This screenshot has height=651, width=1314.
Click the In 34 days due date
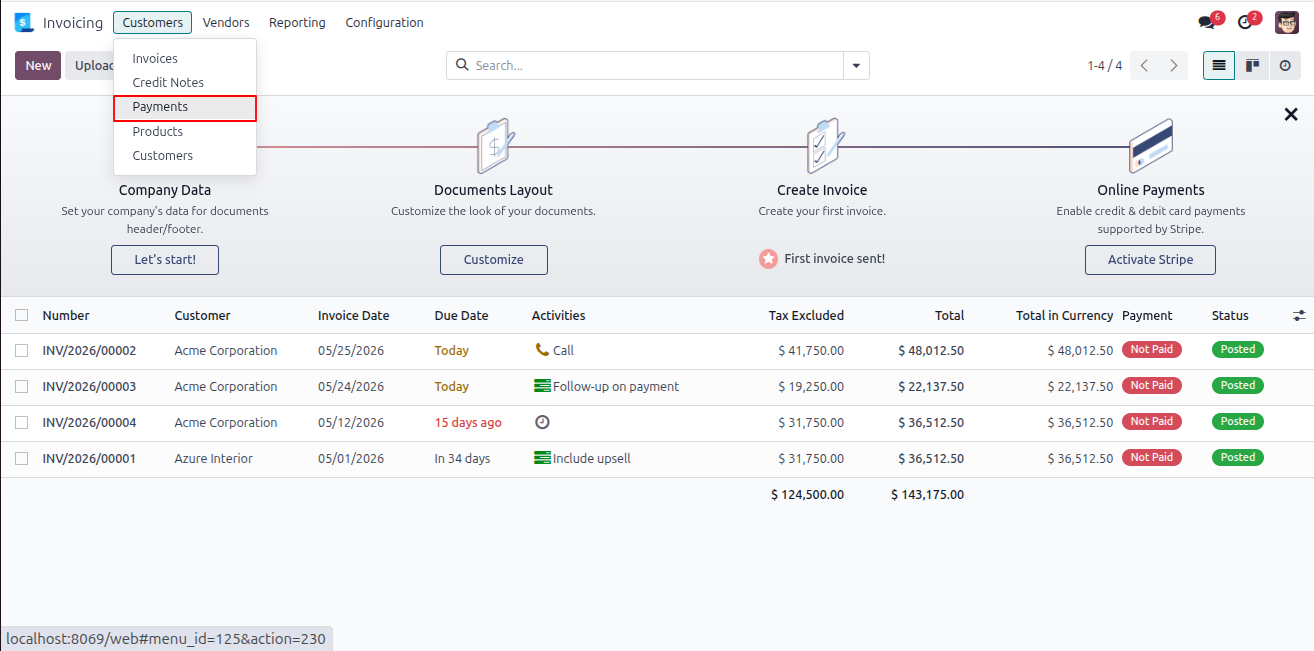pos(462,459)
